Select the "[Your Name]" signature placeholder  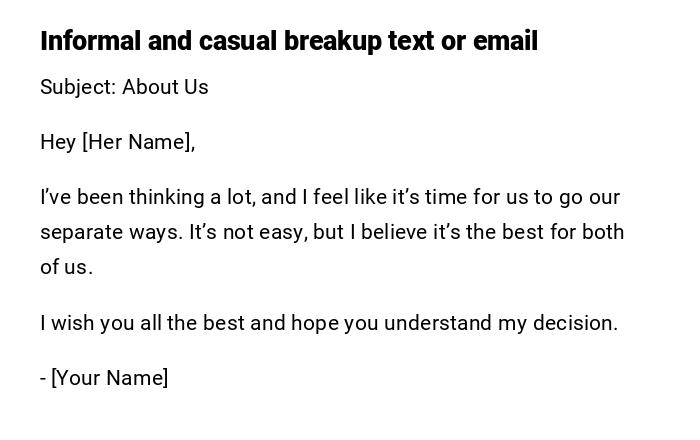(109, 378)
